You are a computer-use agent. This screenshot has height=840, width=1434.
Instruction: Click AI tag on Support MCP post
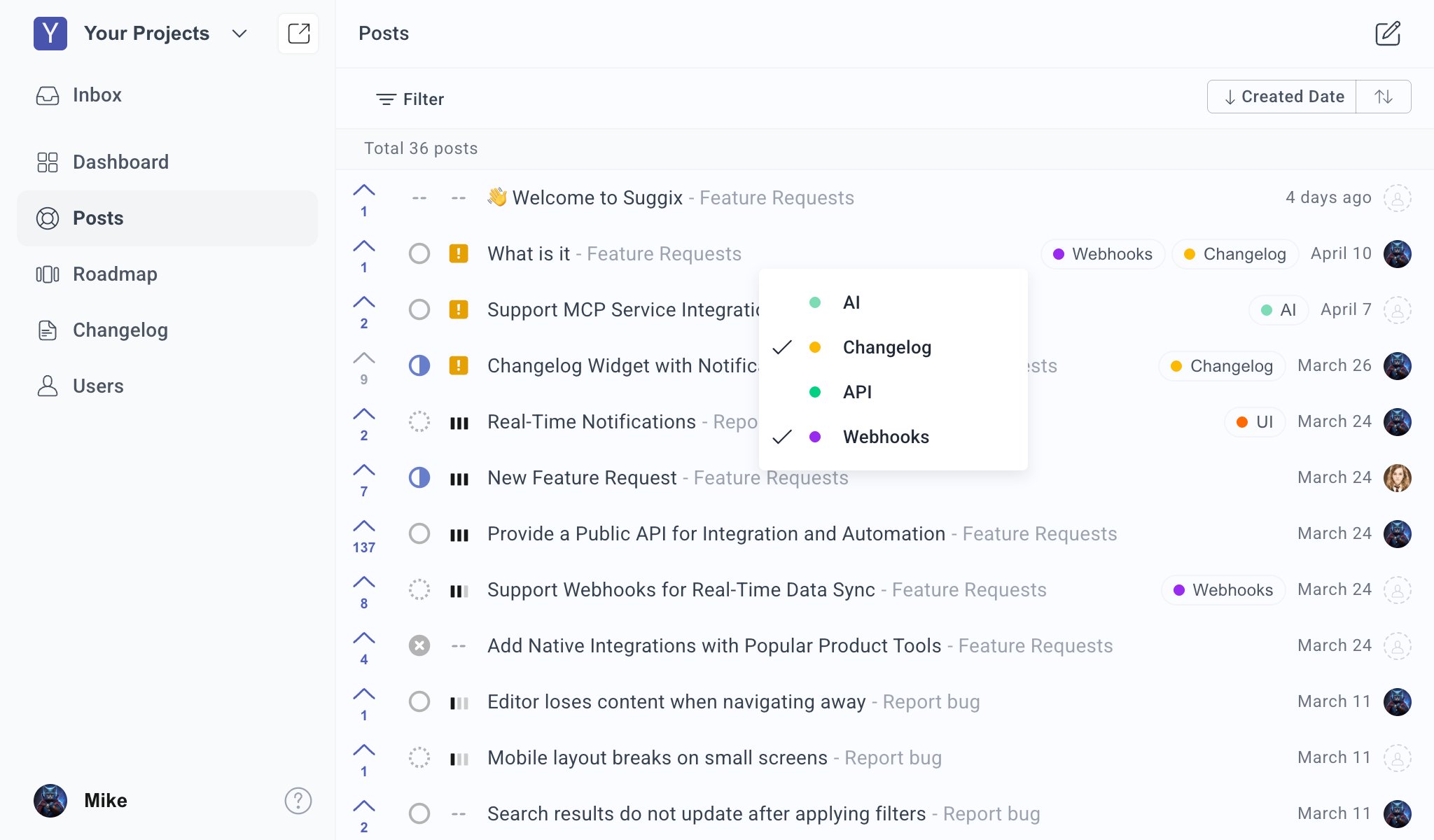coord(1279,310)
